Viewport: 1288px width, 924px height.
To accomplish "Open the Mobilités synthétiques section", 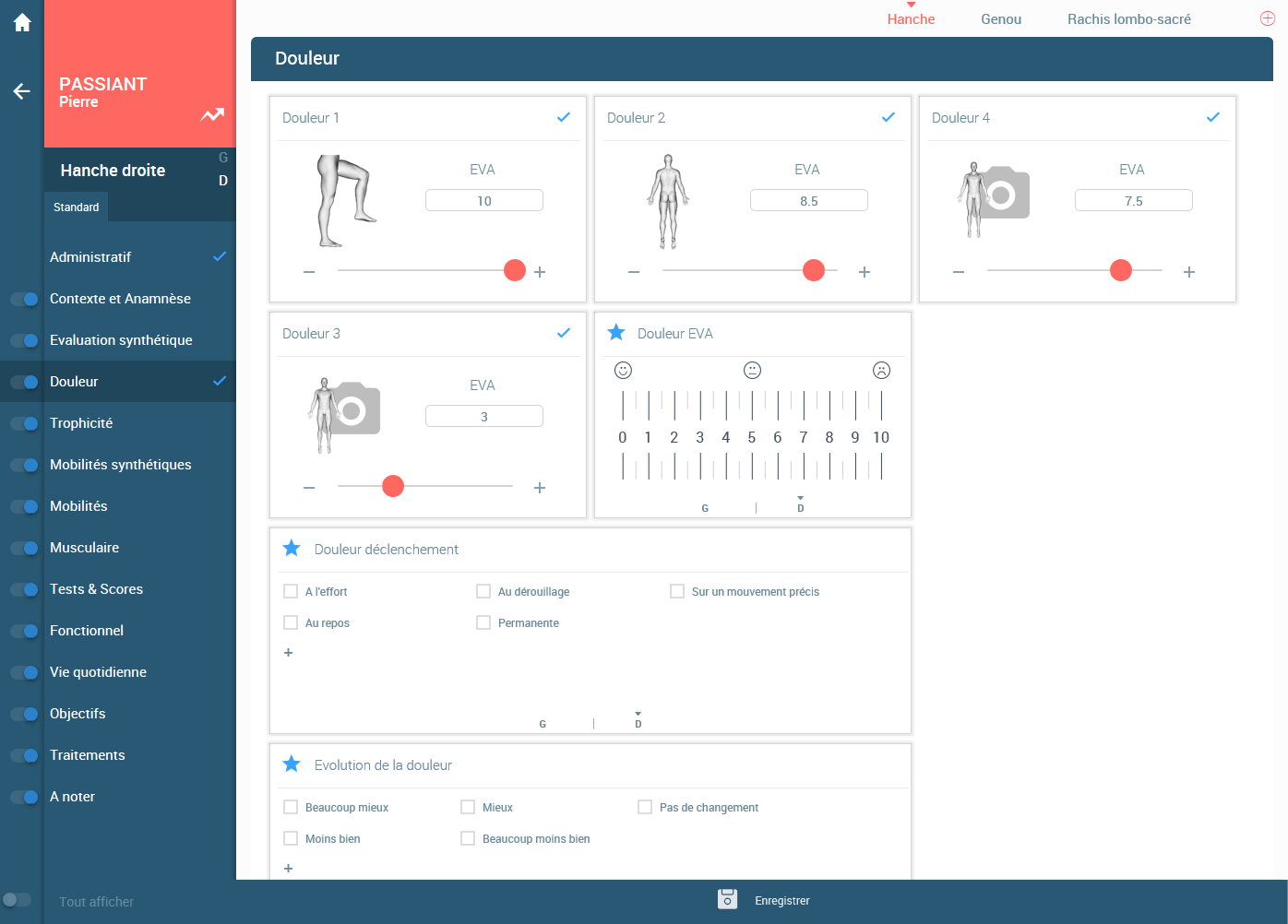I will (x=140, y=464).
